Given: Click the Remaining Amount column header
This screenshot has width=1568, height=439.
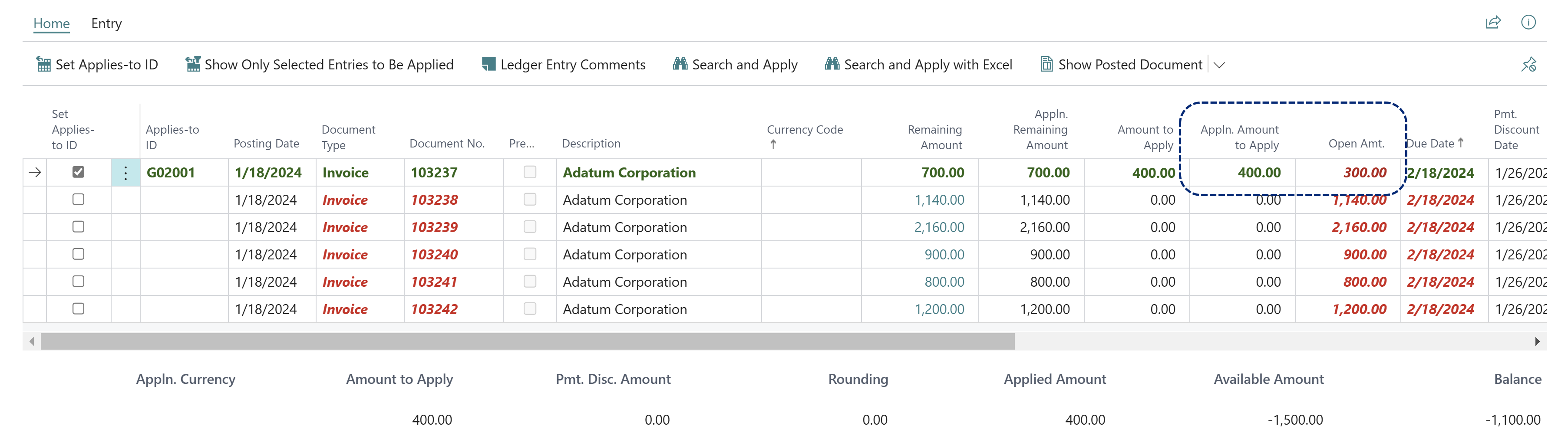Looking at the screenshot, I should 935,137.
